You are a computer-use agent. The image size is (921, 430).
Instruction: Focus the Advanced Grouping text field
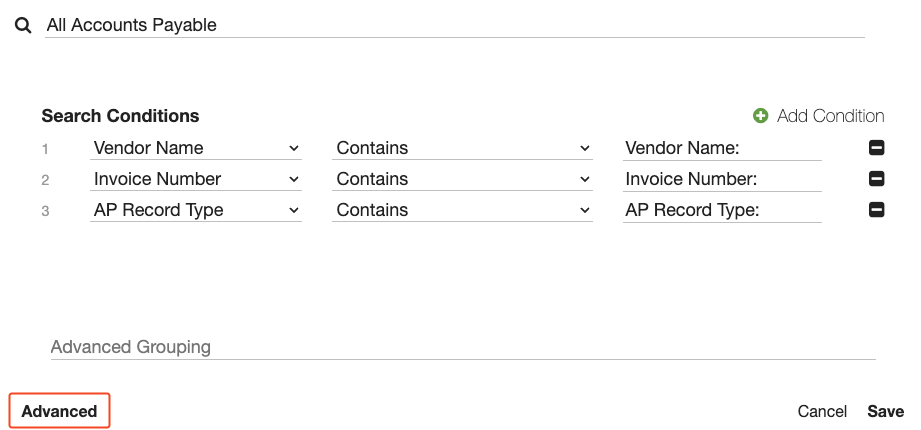pos(462,347)
